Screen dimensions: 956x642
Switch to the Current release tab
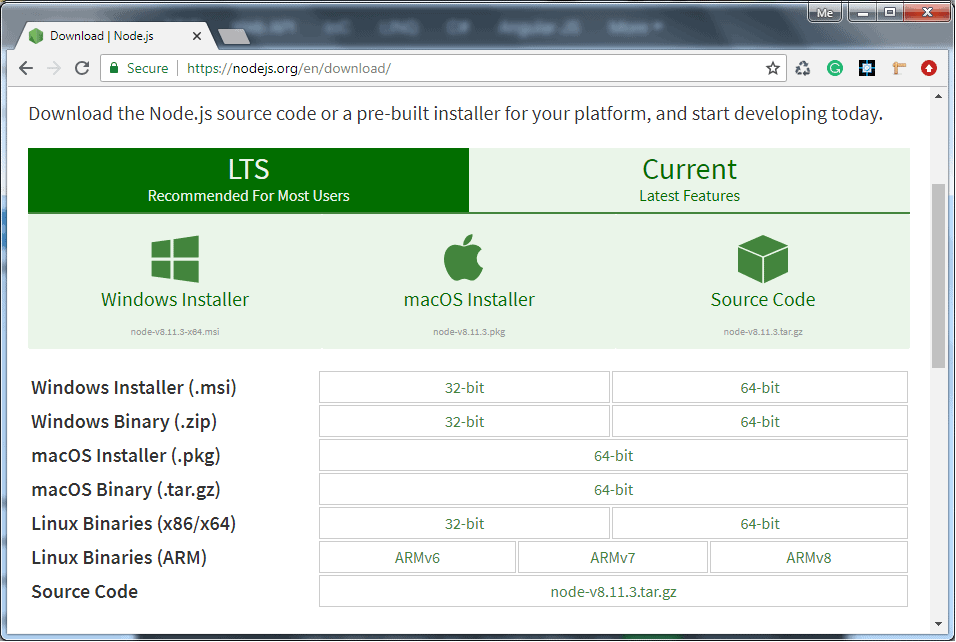(689, 180)
